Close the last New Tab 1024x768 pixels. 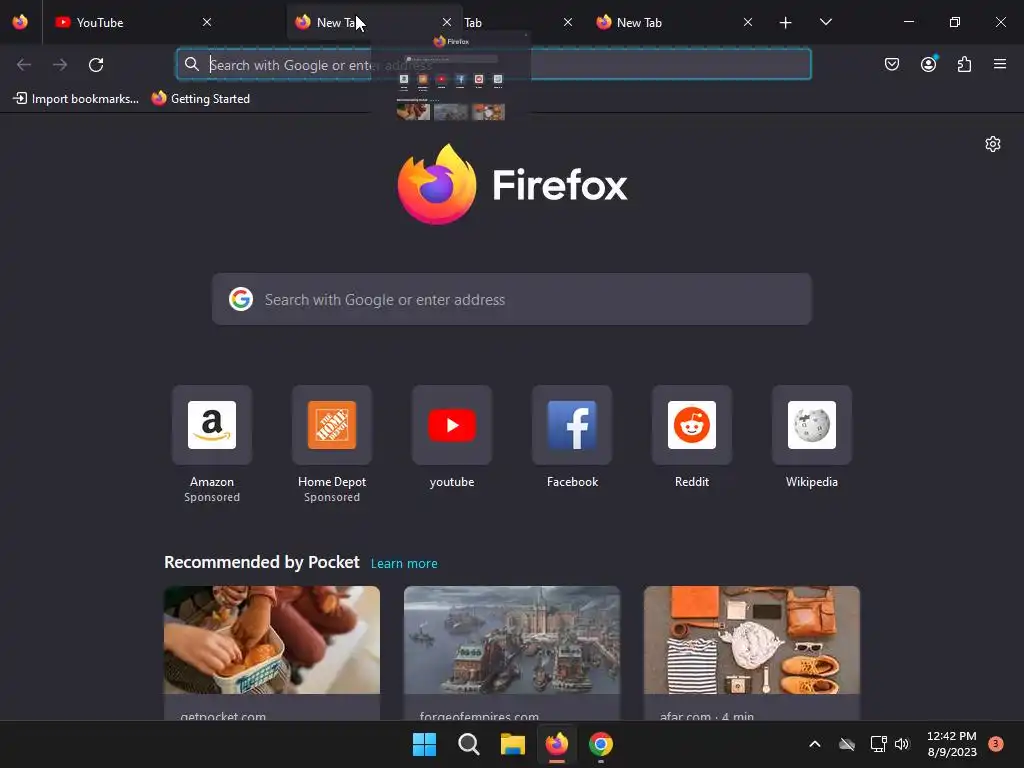tap(748, 22)
